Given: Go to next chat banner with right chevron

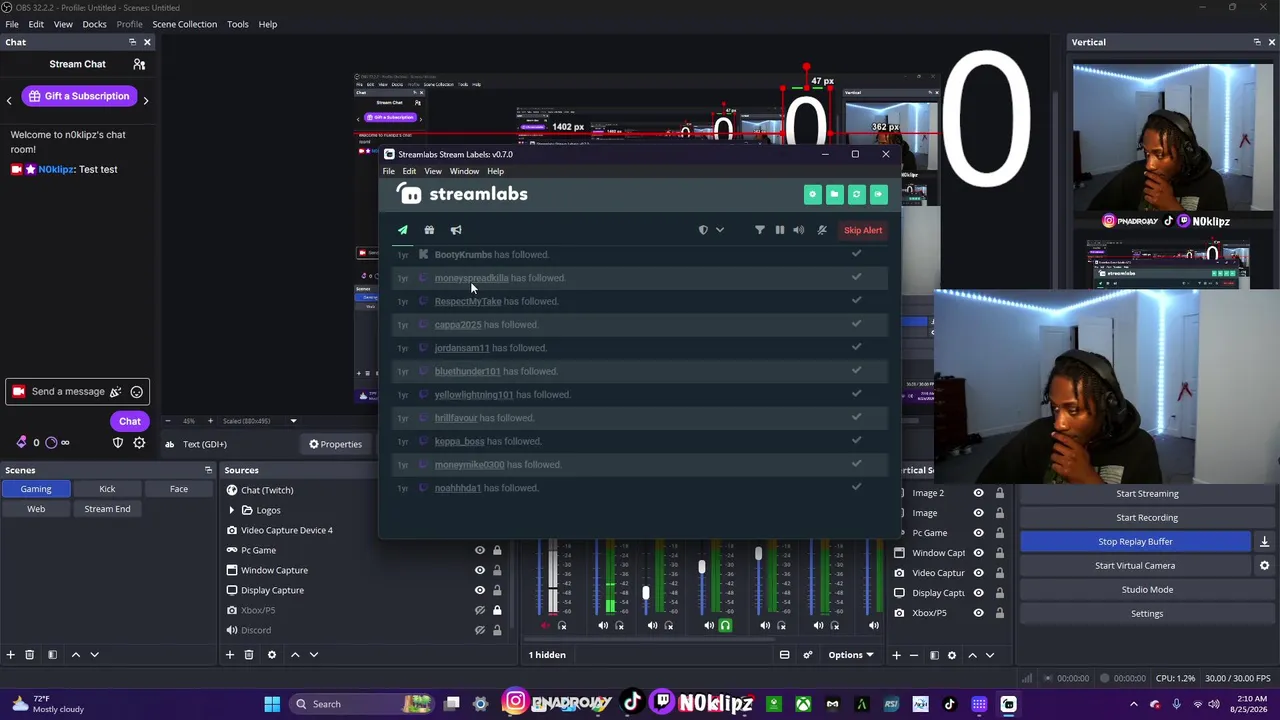Looking at the screenshot, I should 145,99.
